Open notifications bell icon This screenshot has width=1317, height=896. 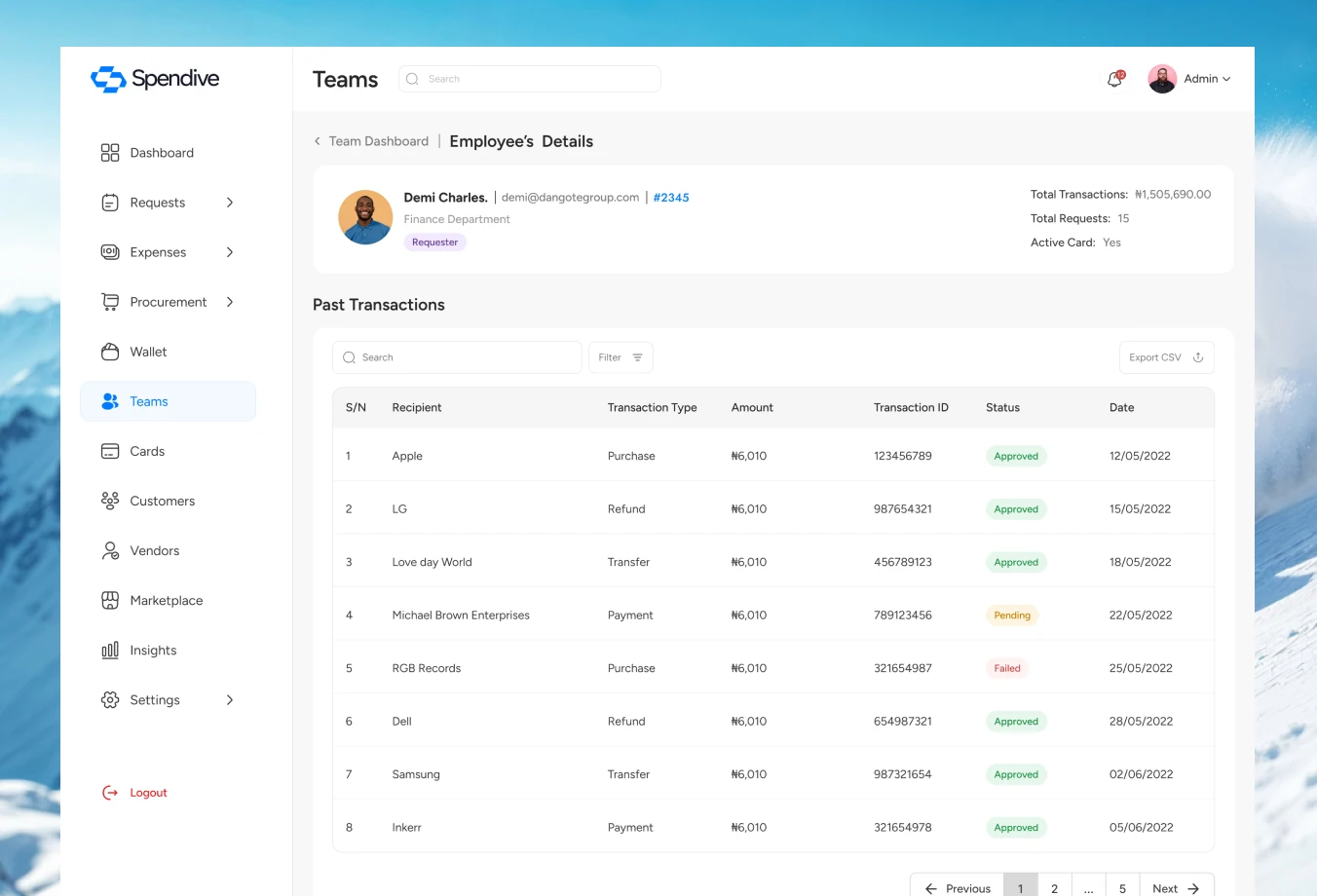[1115, 79]
